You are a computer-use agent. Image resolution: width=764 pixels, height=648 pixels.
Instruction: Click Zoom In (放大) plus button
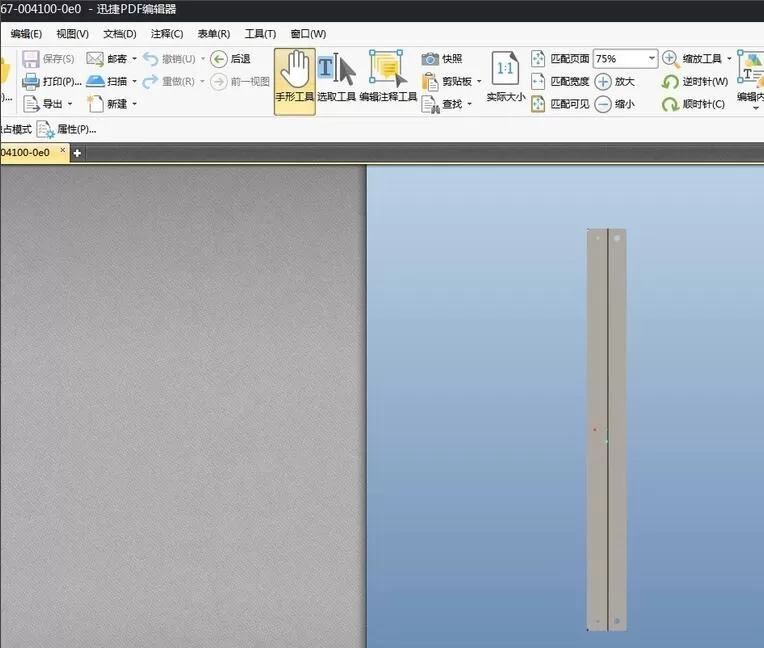[x=603, y=81]
